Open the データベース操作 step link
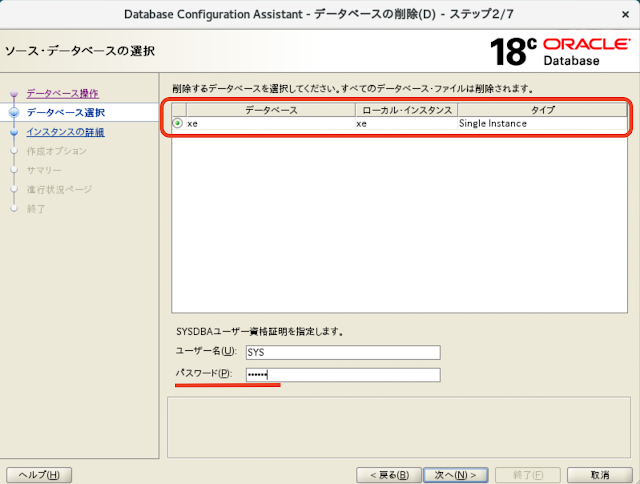 [62, 93]
